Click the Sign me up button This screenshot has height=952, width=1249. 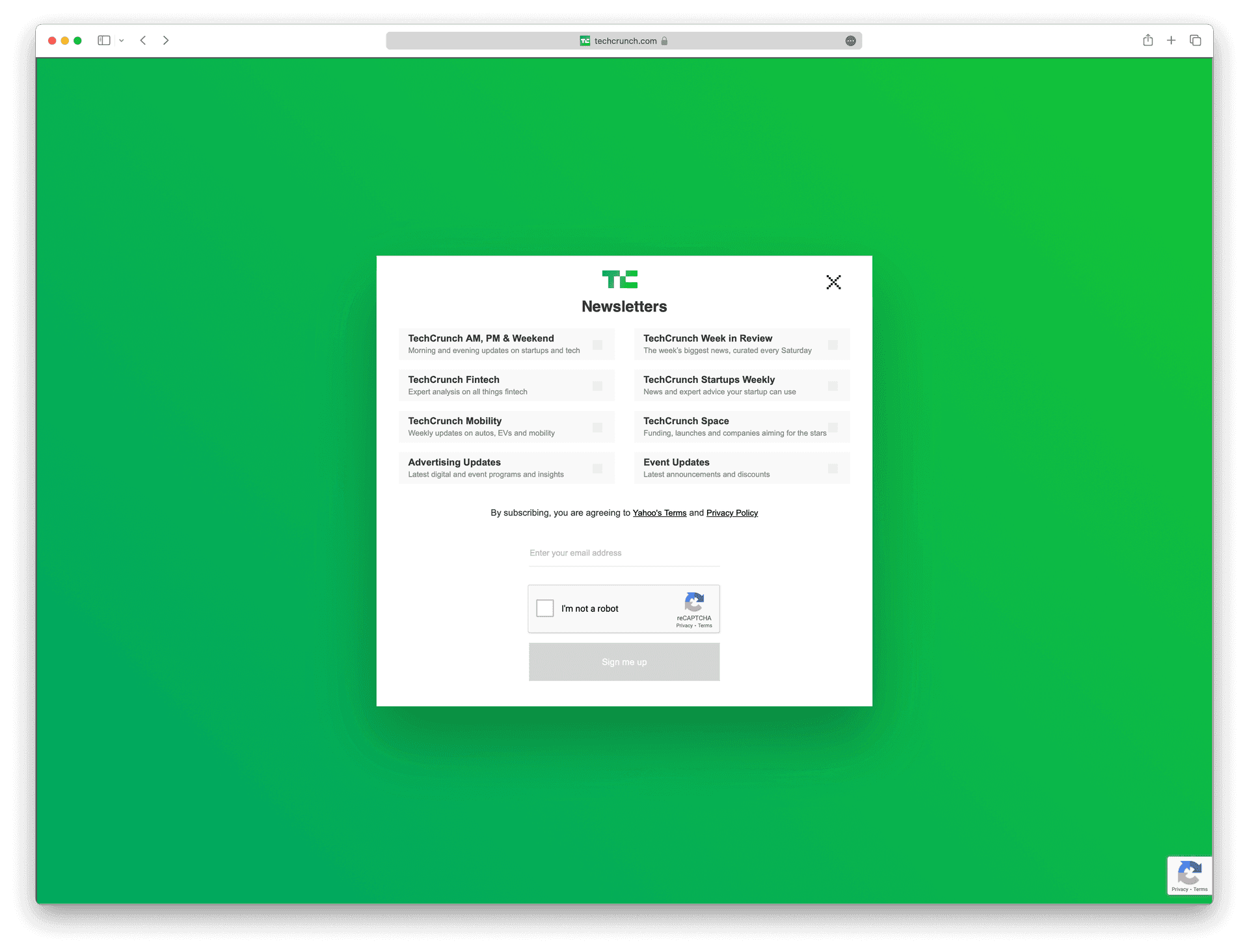point(624,662)
